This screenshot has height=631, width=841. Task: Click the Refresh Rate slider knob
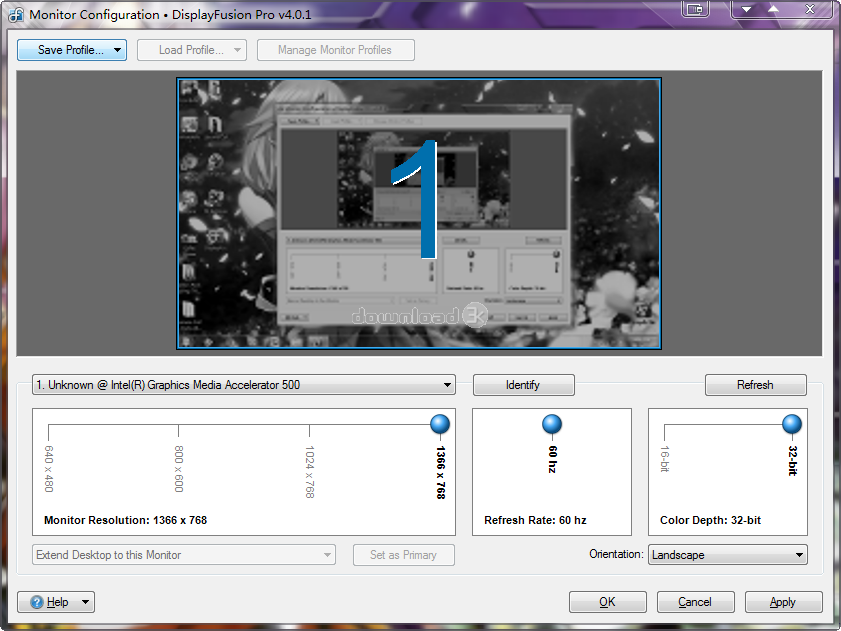coord(552,424)
